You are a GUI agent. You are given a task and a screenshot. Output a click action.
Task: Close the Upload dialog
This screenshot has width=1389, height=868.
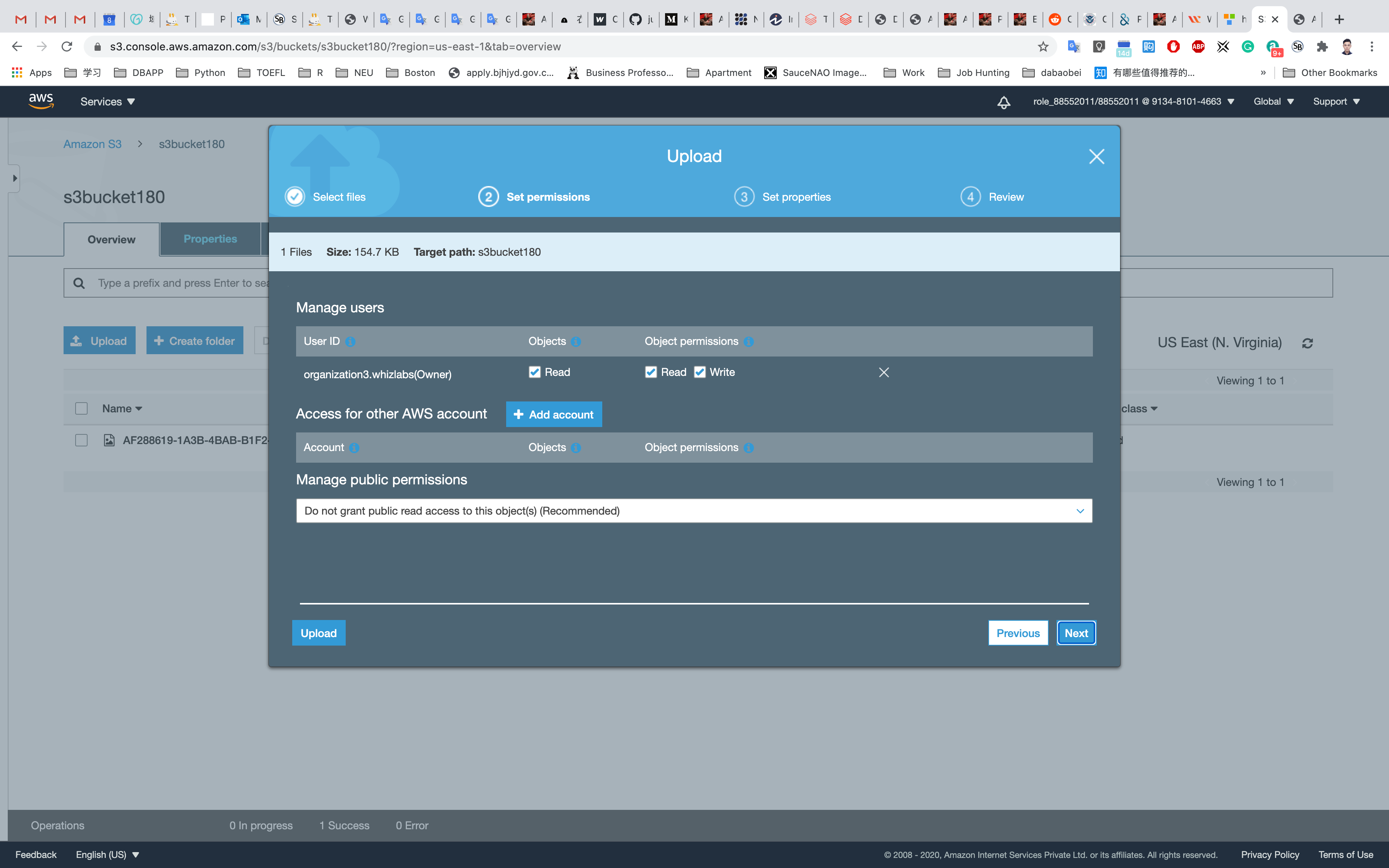point(1096,157)
